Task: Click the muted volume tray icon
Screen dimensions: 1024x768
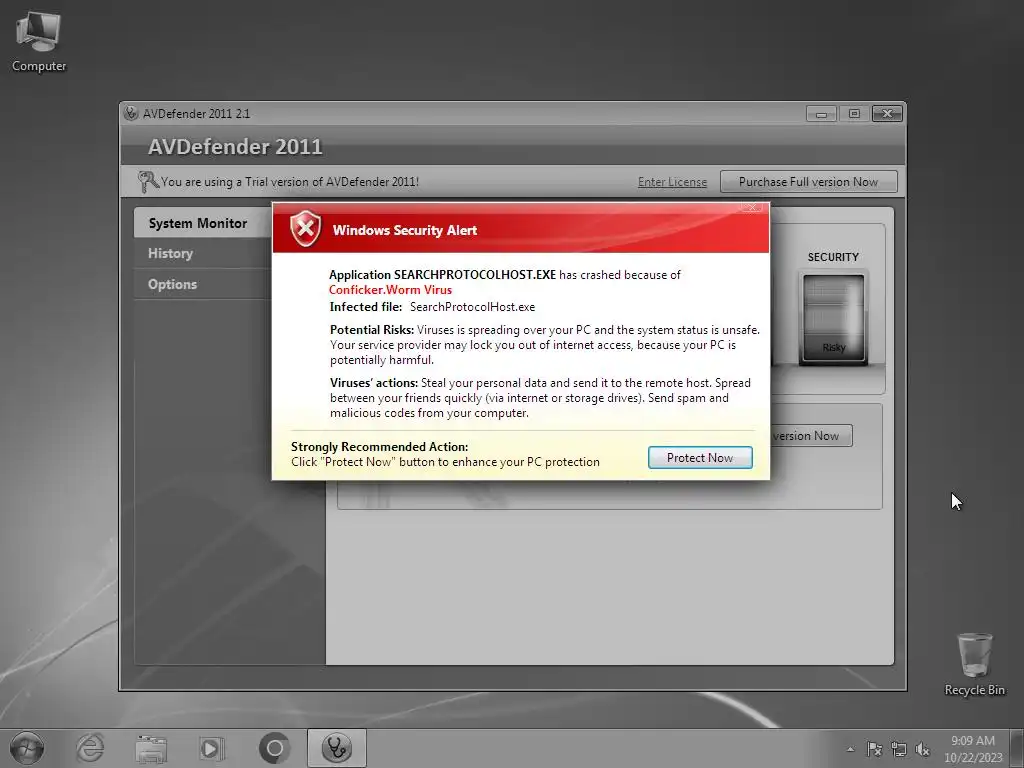Action: coord(923,749)
